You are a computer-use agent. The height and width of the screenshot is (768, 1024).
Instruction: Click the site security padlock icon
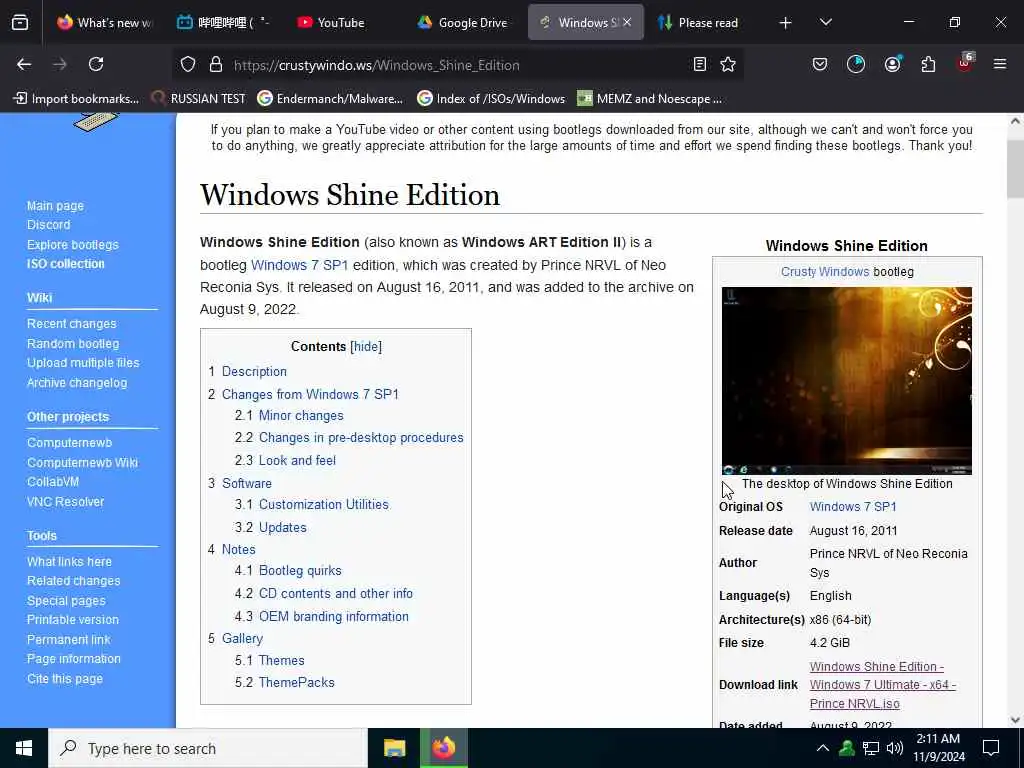216,65
